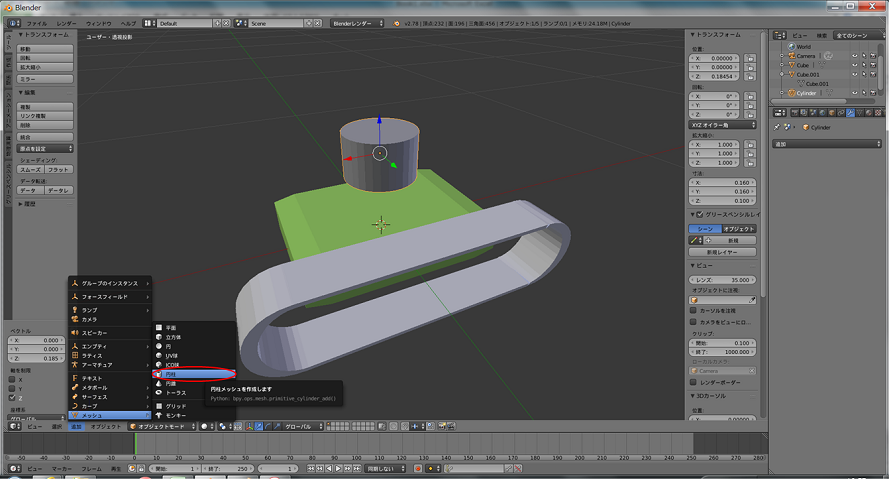Screen dimensions: 889x480
Task: Click the スムーズ shading button
Action: pos(31,170)
